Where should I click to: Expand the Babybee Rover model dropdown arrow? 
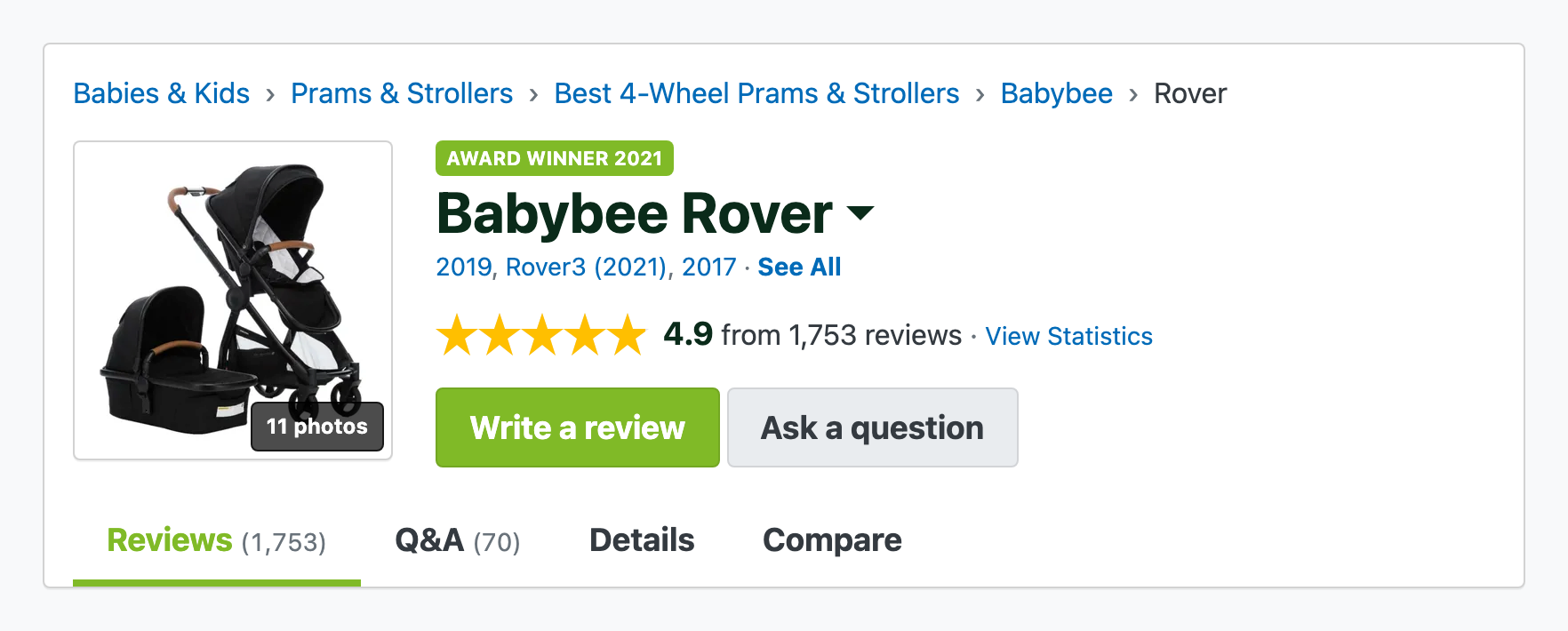(x=860, y=214)
